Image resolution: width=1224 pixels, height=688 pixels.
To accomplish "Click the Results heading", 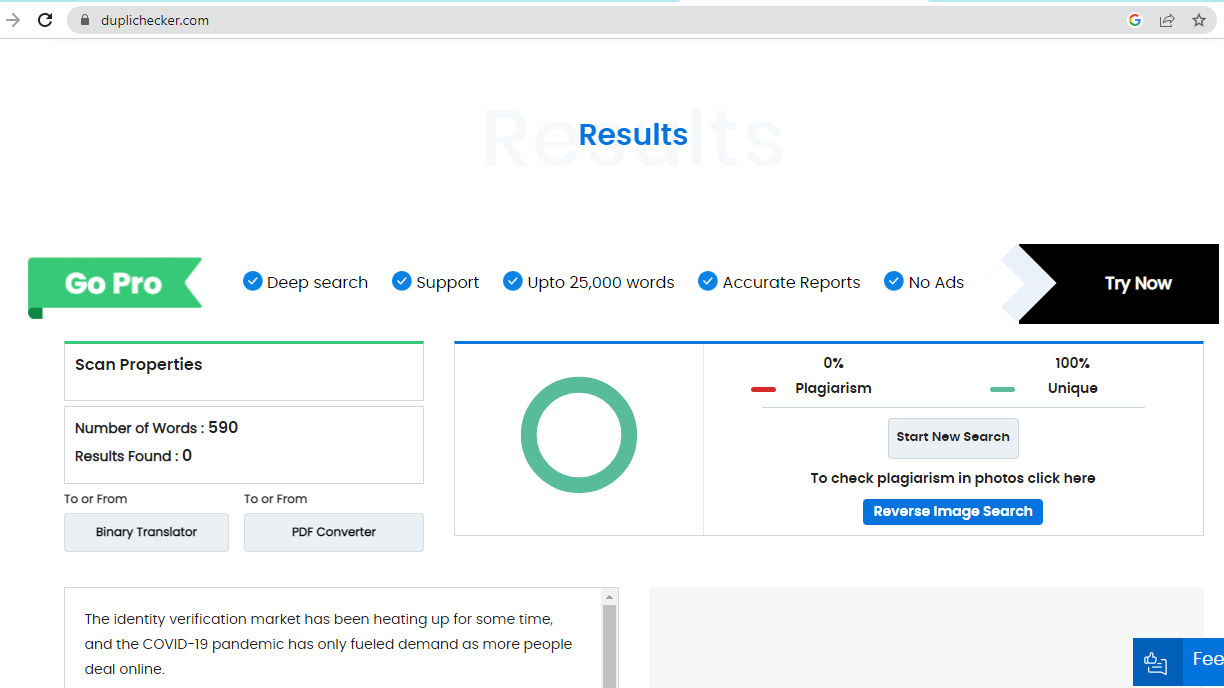I will [633, 135].
